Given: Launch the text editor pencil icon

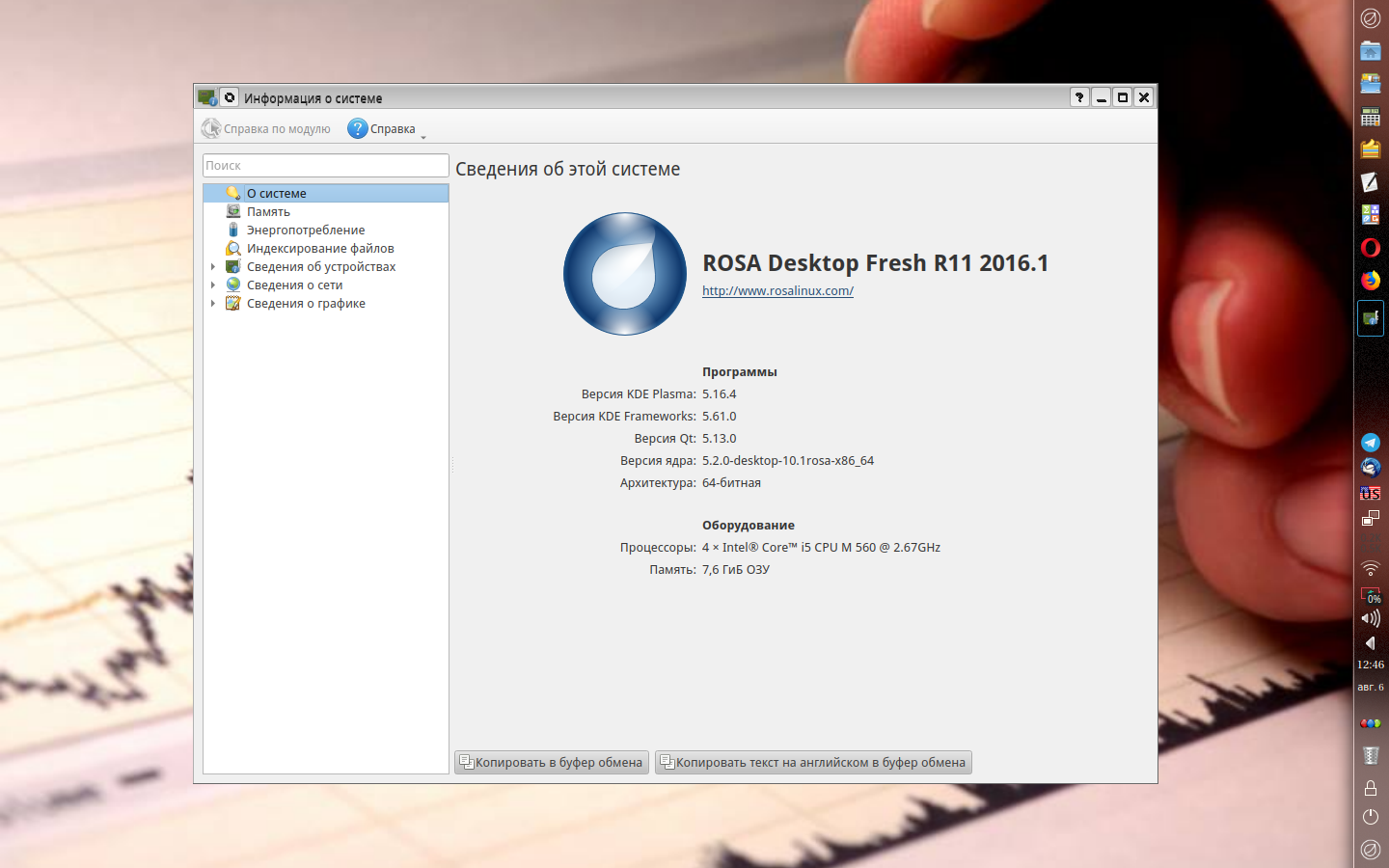Looking at the screenshot, I should (x=1371, y=182).
